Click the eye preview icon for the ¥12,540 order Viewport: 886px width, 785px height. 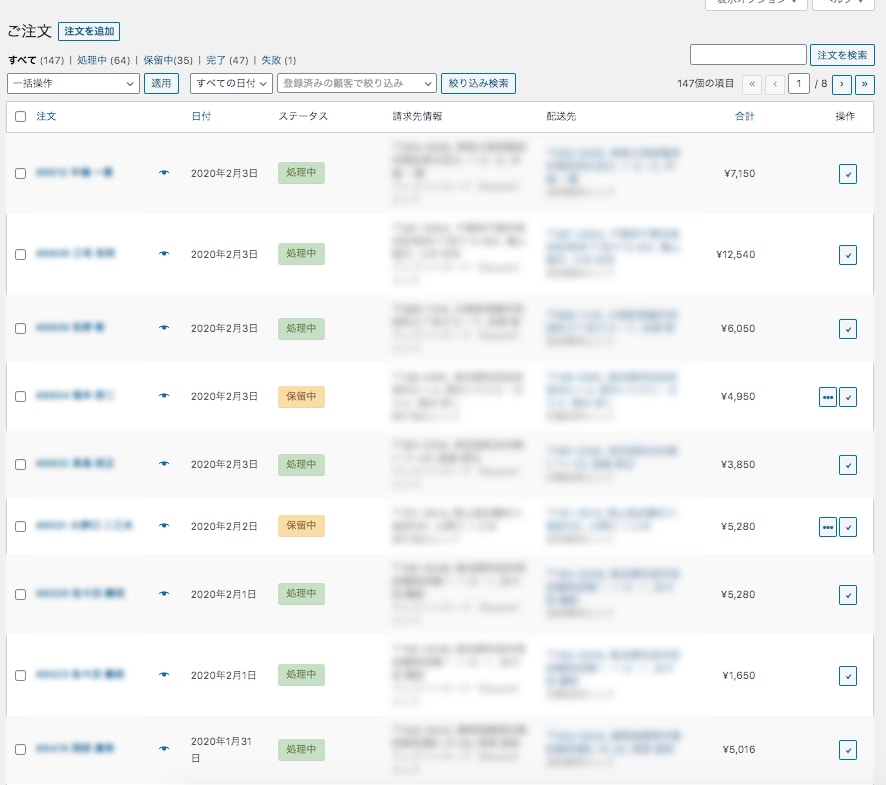164,254
